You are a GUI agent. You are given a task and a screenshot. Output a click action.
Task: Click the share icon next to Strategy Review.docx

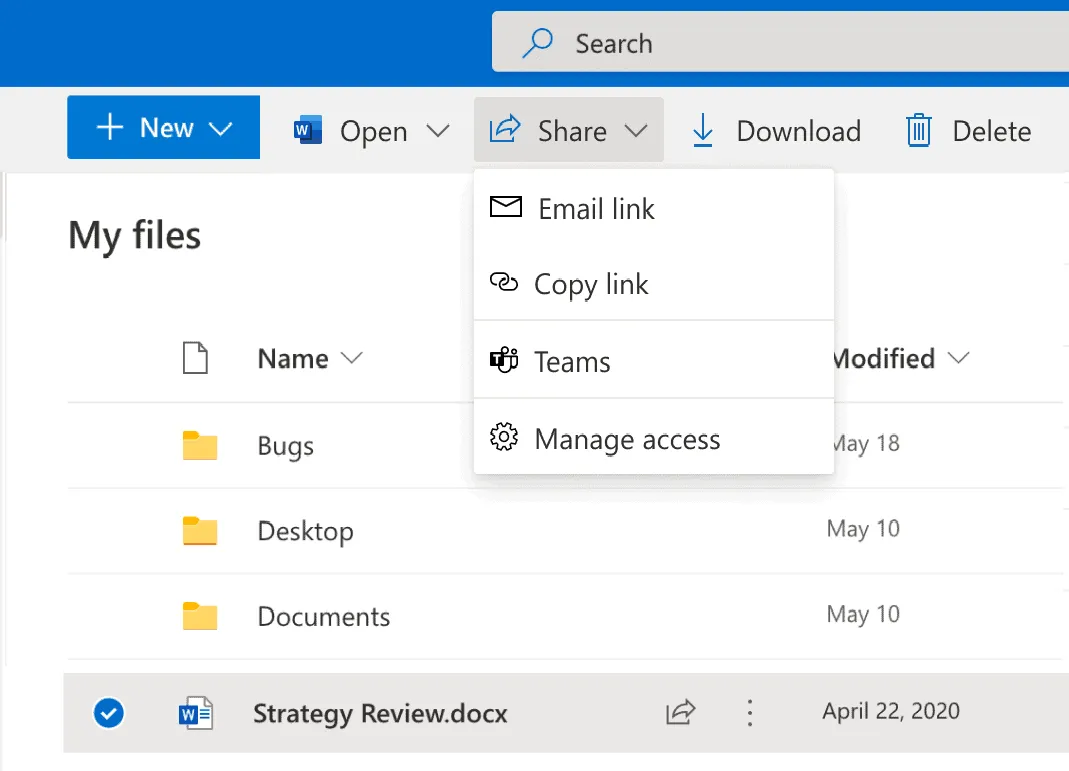680,712
